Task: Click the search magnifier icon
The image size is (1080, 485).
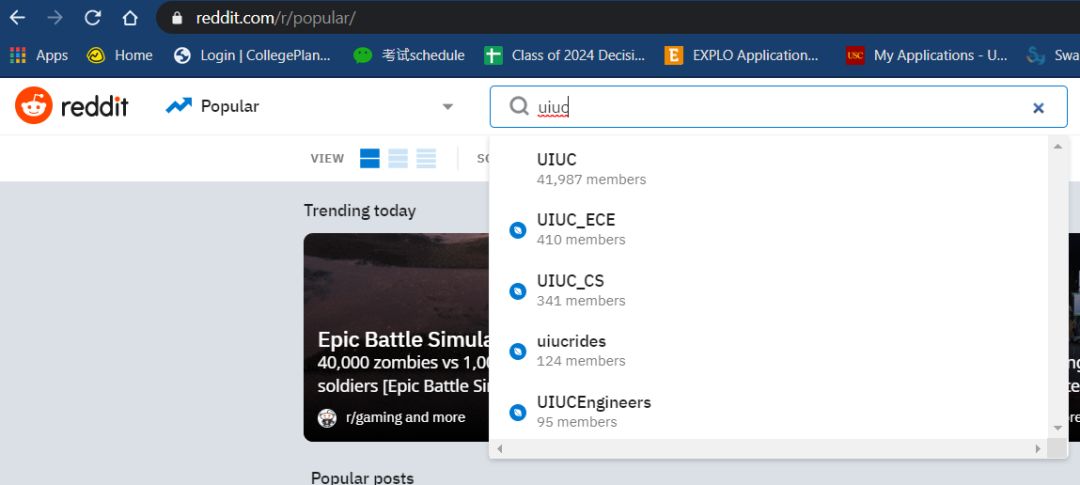Action: click(x=519, y=106)
